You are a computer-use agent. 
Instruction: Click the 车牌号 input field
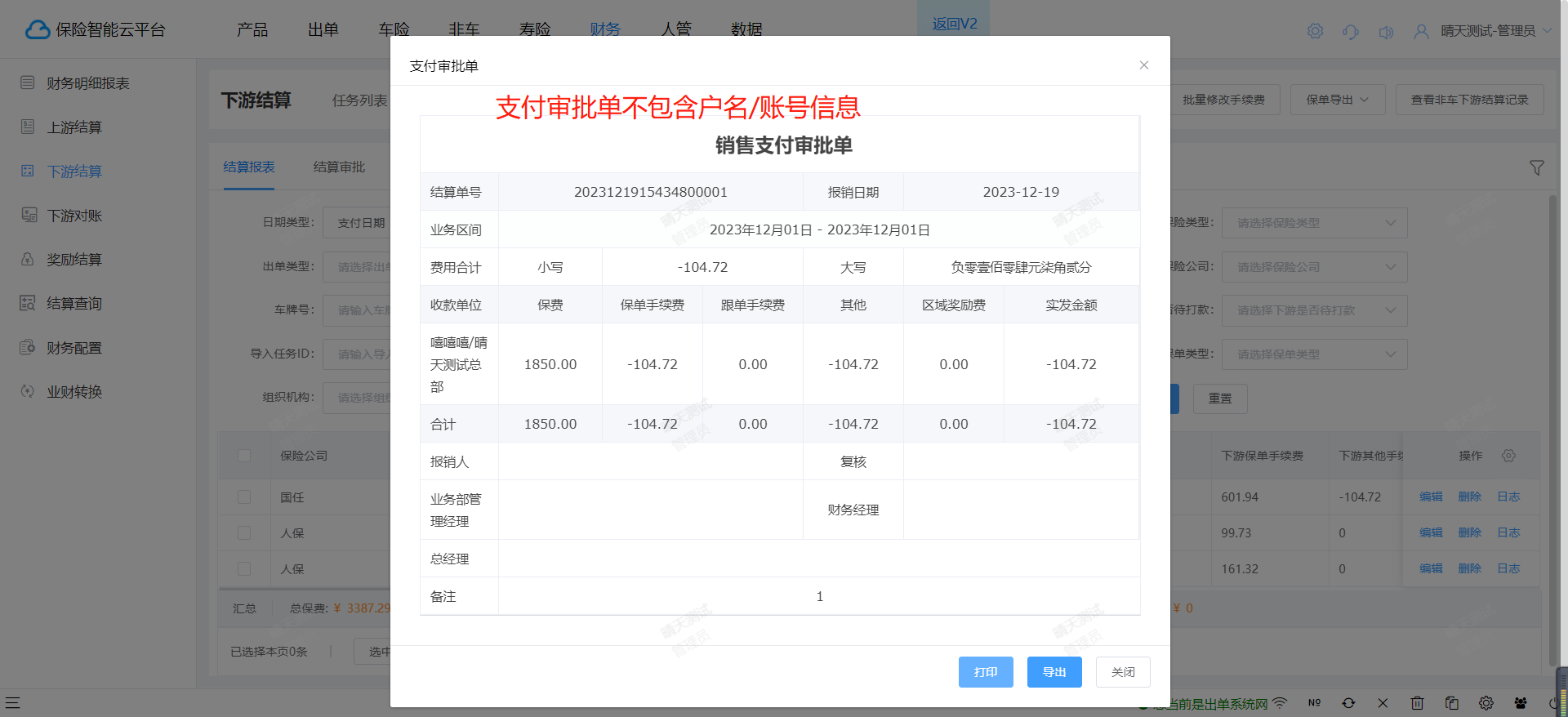pyautogui.click(x=357, y=310)
